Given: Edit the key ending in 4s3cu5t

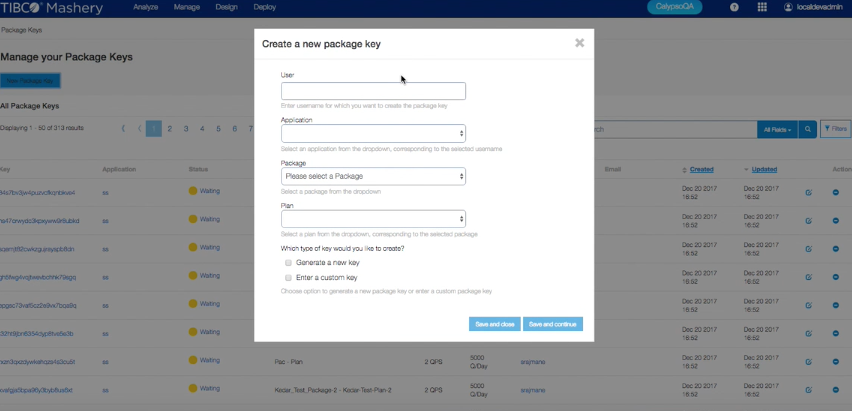Looking at the screenshot, I should (x=809, y=362).
